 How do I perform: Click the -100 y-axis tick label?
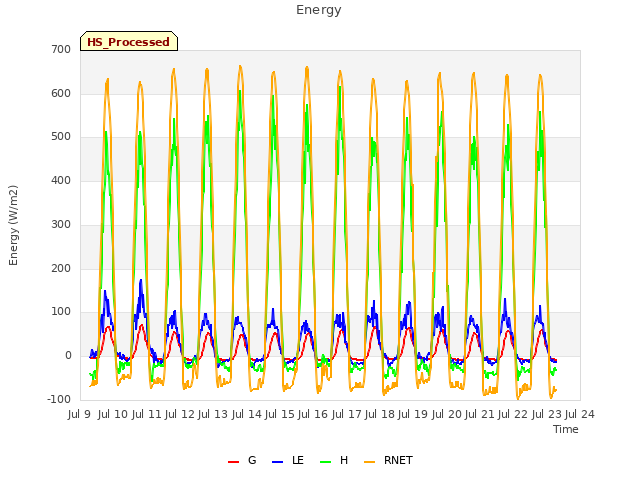coord(59,399)
